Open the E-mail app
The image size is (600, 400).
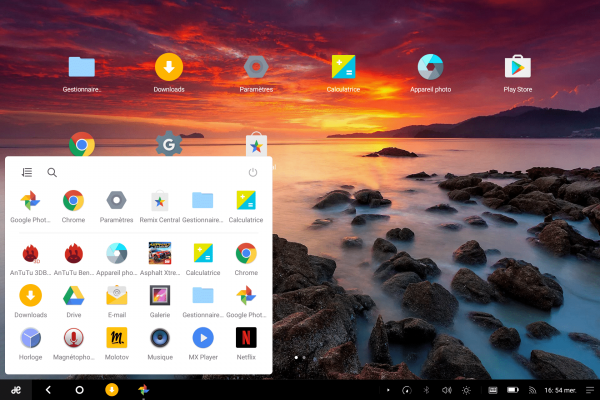click(x=117, y=296)
